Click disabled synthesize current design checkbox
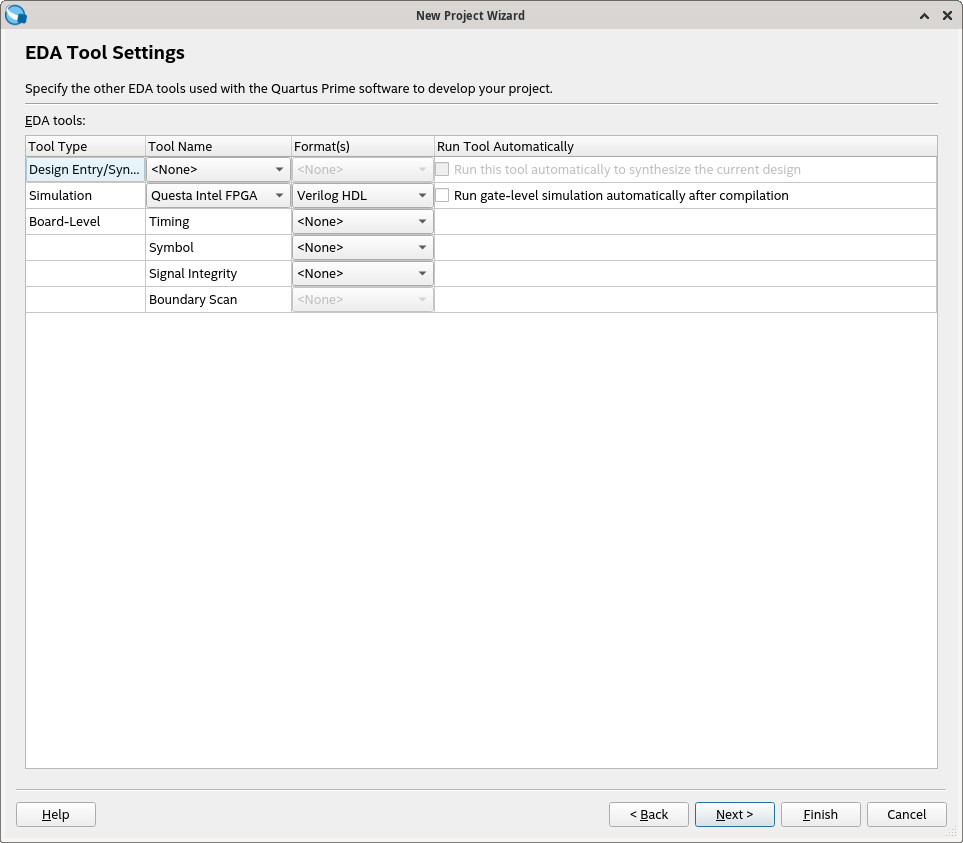963x843 pixels. point(442,169)
